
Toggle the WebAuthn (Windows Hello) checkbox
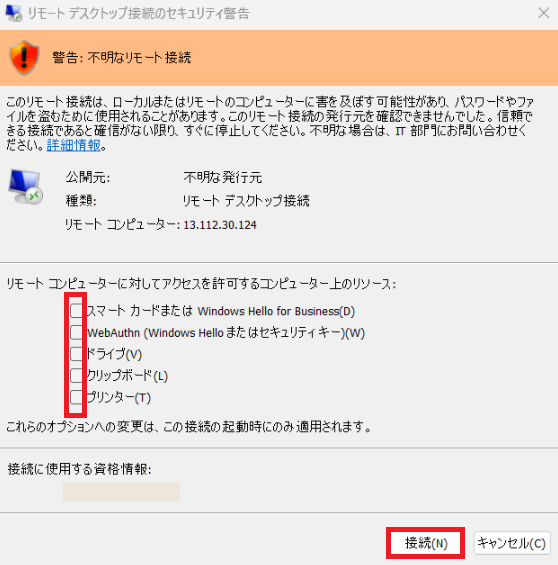[76, 332]
